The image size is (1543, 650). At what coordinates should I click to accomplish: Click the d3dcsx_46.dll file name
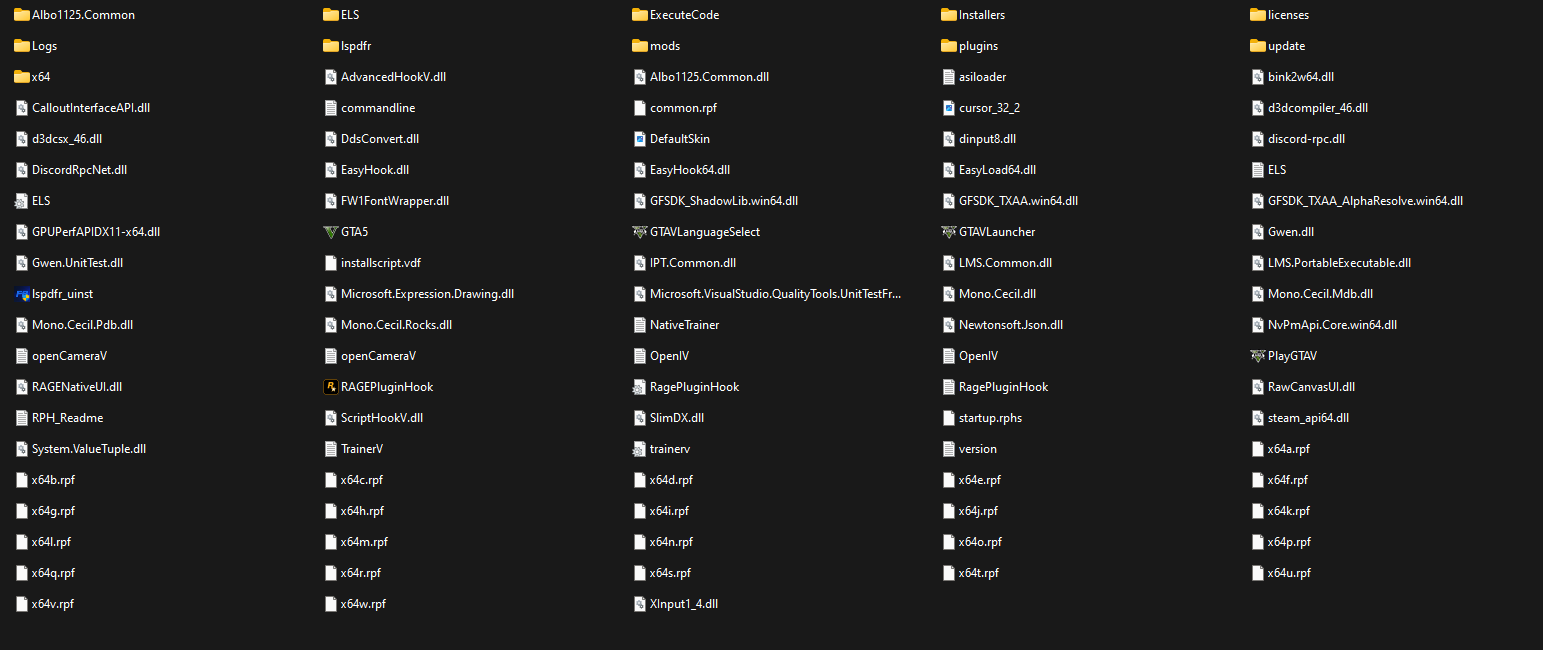pos(67,139)
